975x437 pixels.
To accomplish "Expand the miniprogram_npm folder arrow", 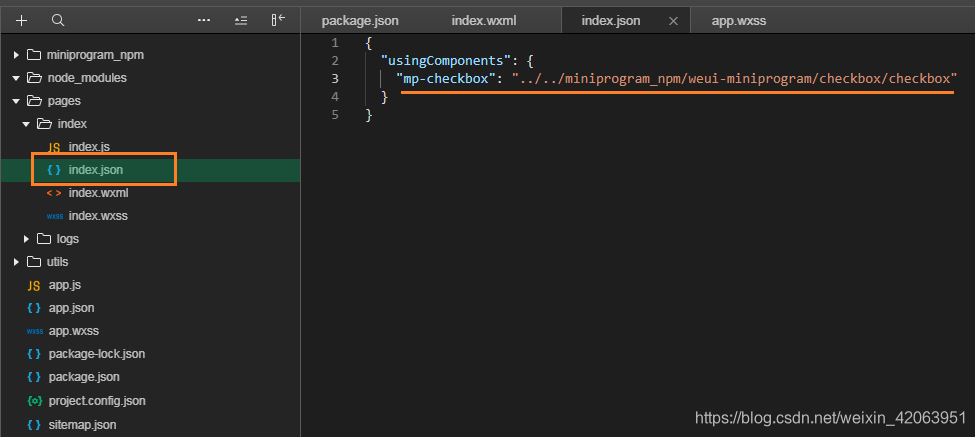I will pos(16,55).
